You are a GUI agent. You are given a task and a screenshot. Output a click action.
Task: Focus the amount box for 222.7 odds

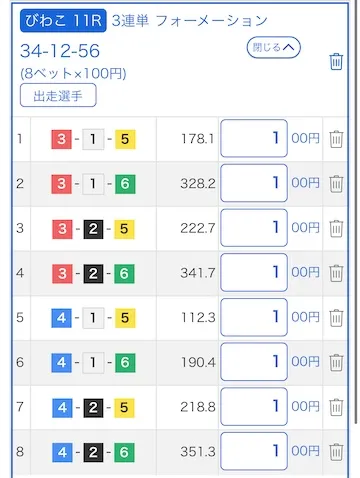254,228
